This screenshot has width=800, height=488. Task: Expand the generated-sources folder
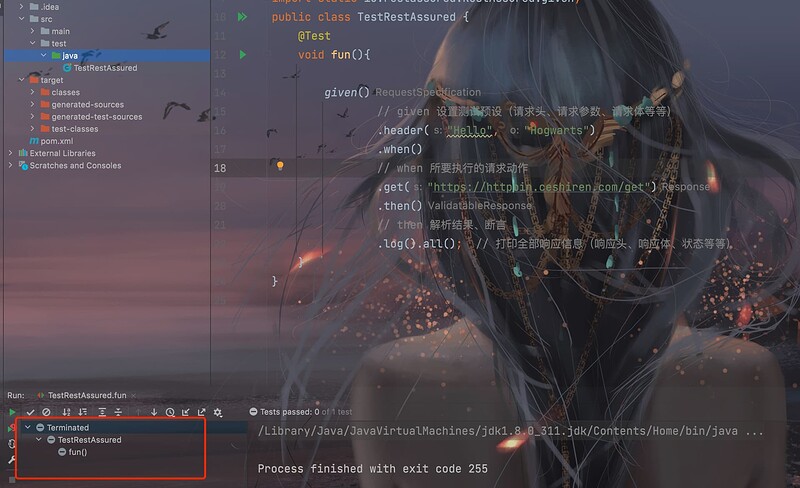click(33, 104)
